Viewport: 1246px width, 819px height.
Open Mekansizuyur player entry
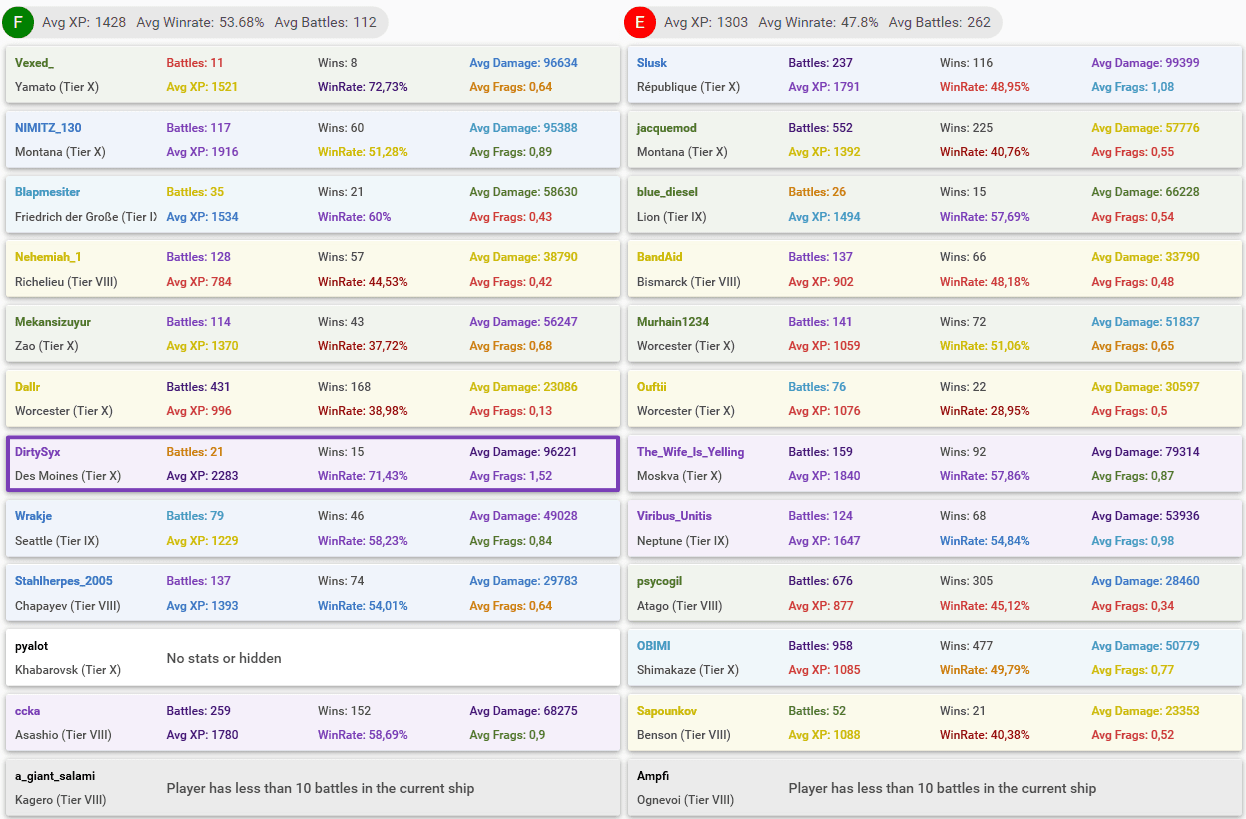[53, 322]
